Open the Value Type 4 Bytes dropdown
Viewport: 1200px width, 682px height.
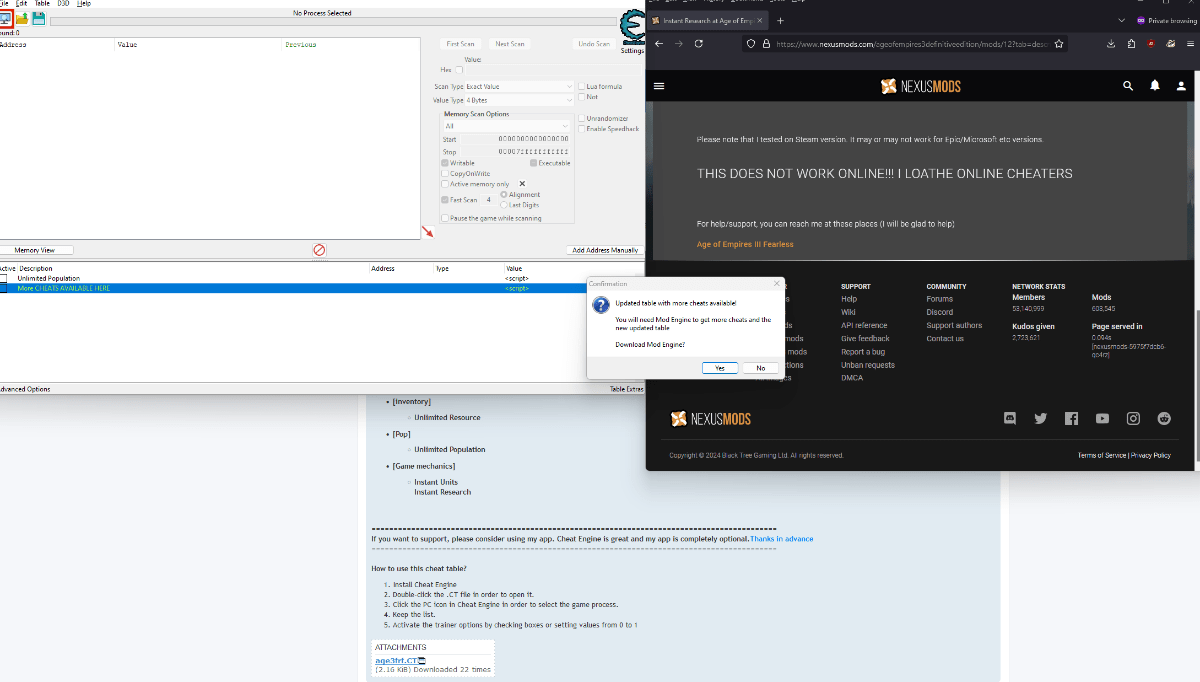point(519,100)
